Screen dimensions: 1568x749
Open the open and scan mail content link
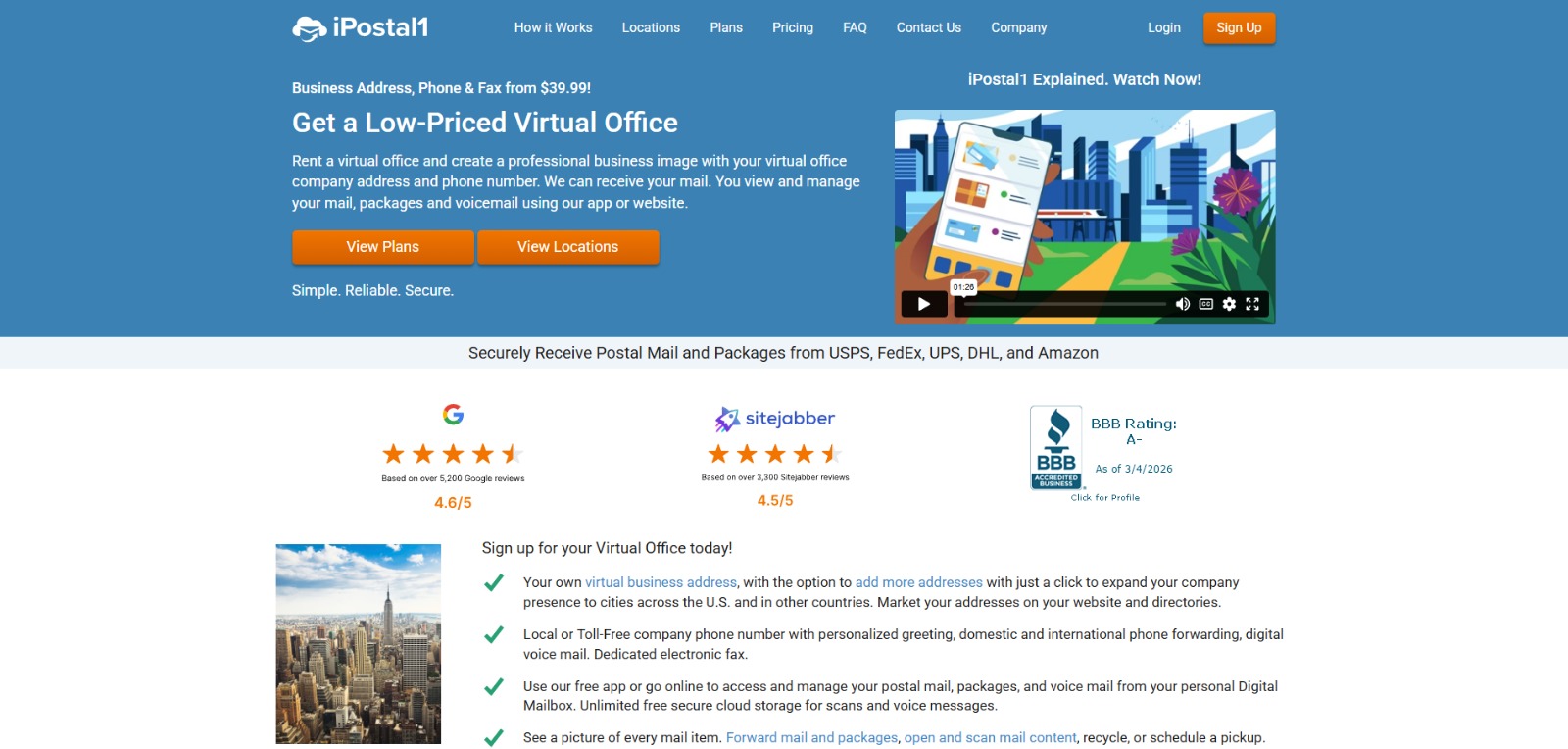pyautogui.click(x=991, y=738)
